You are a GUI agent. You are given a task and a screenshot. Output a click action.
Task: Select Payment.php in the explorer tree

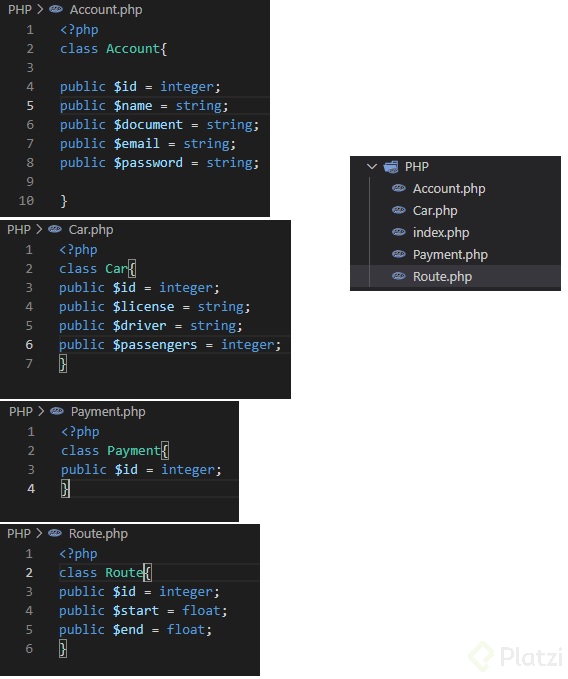tap(450, 255)
